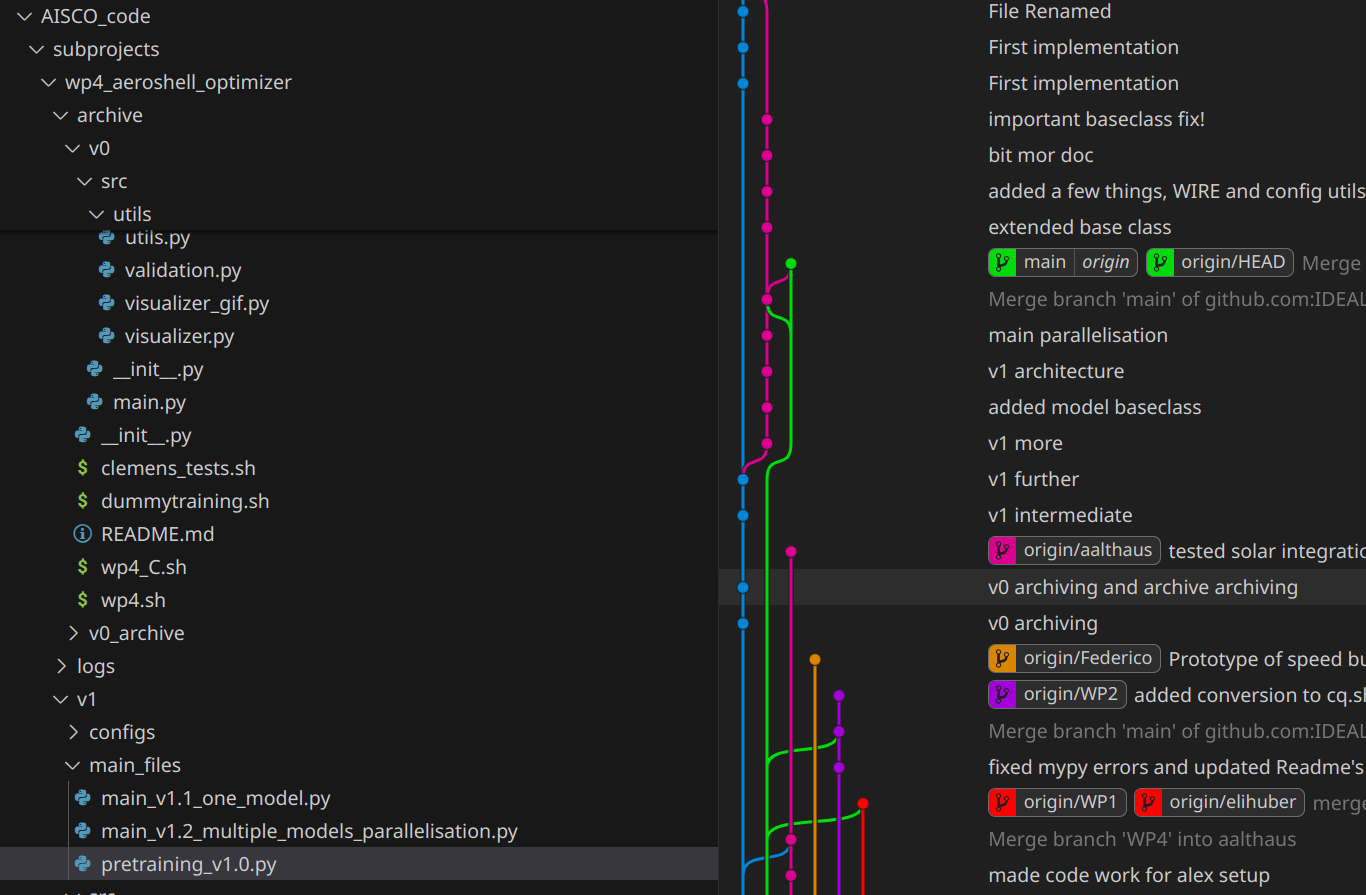Select the 'v0 archiving and archive archiving' commit
Viewport: 1366px width, 895px height.
(1143, 587)
